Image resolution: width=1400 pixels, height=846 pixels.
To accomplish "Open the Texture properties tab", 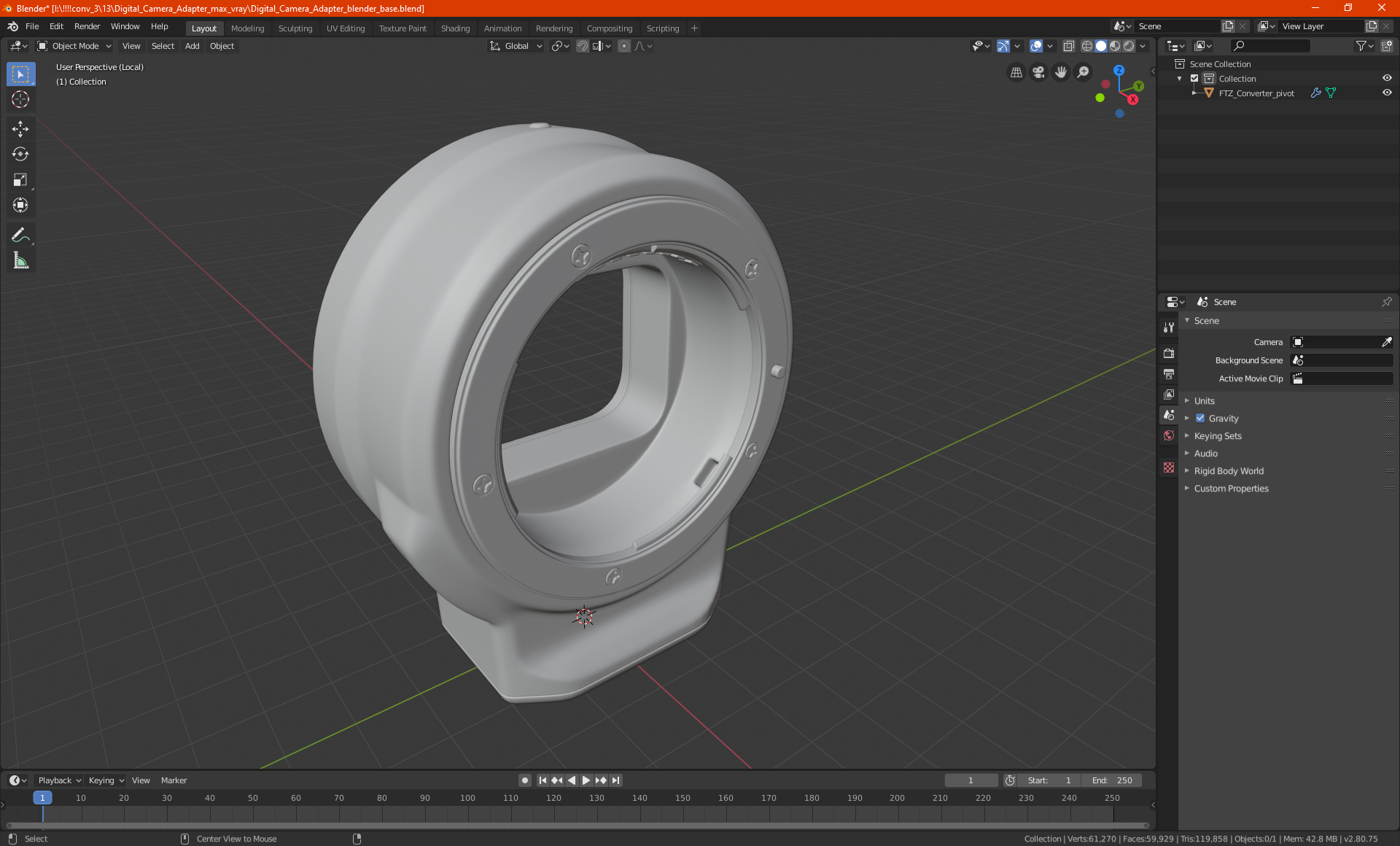I will pyautogui.click(x=1169, y=467).
